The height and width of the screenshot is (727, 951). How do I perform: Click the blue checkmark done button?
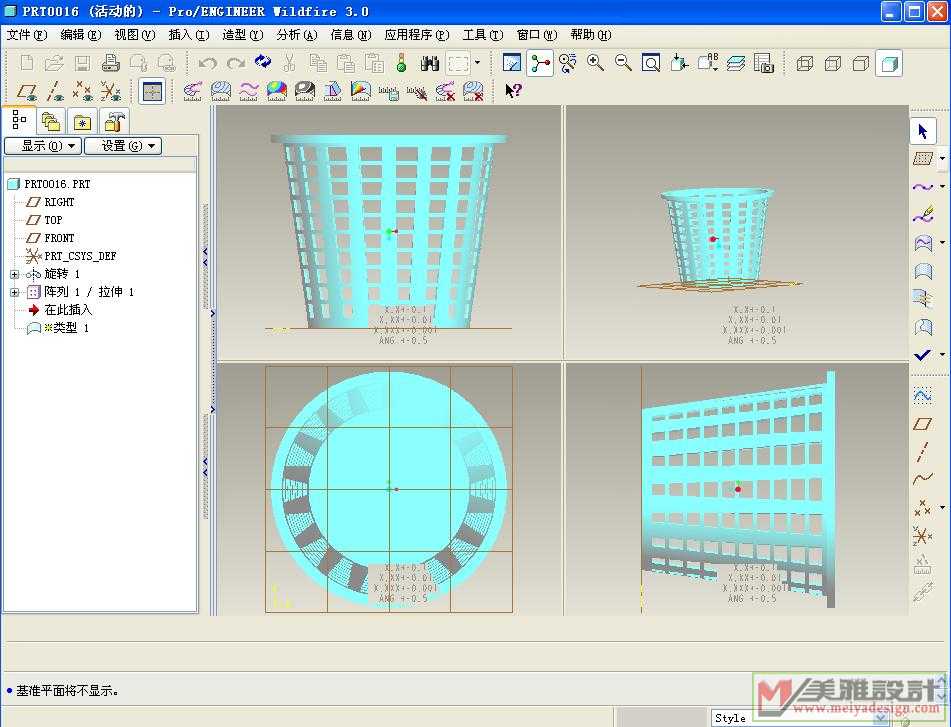(x=922, y=355)
